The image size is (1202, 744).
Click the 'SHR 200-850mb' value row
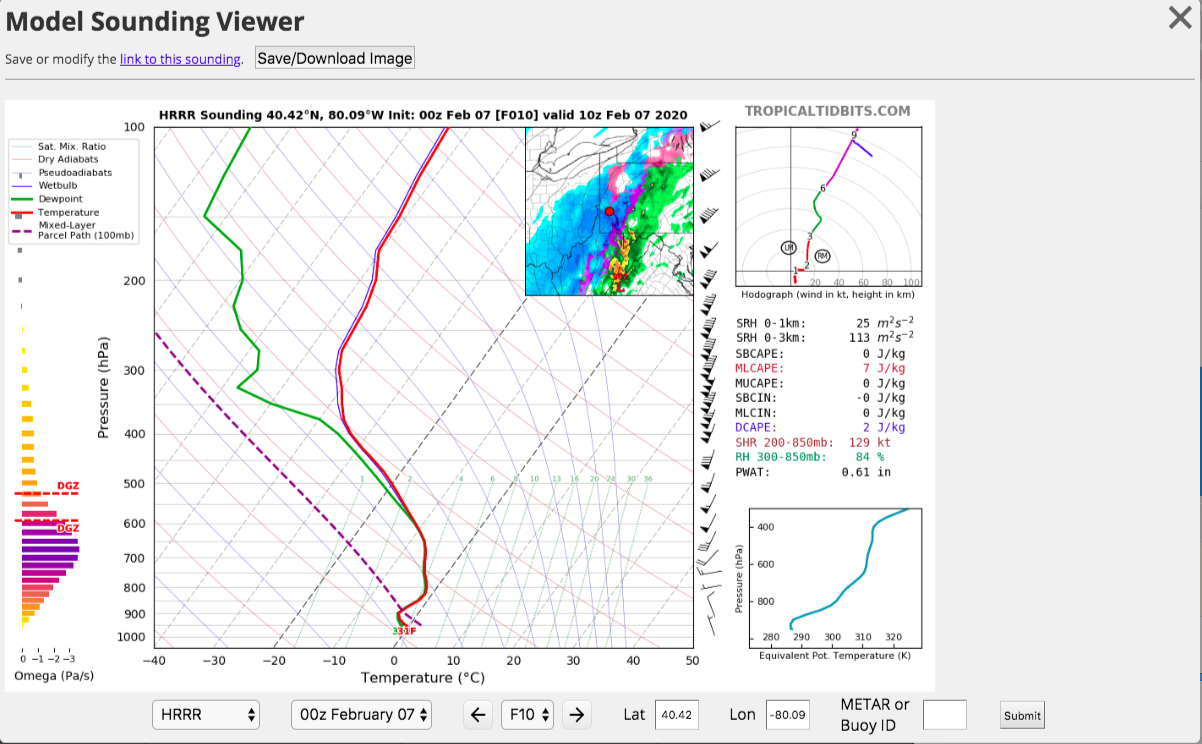coord(813,442)
